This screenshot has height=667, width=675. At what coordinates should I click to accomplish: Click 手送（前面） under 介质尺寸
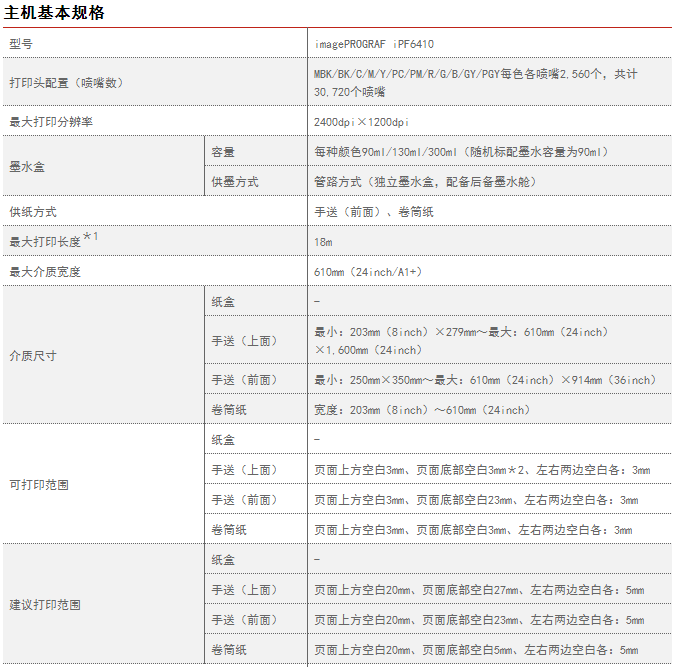[x=244, y=380]
